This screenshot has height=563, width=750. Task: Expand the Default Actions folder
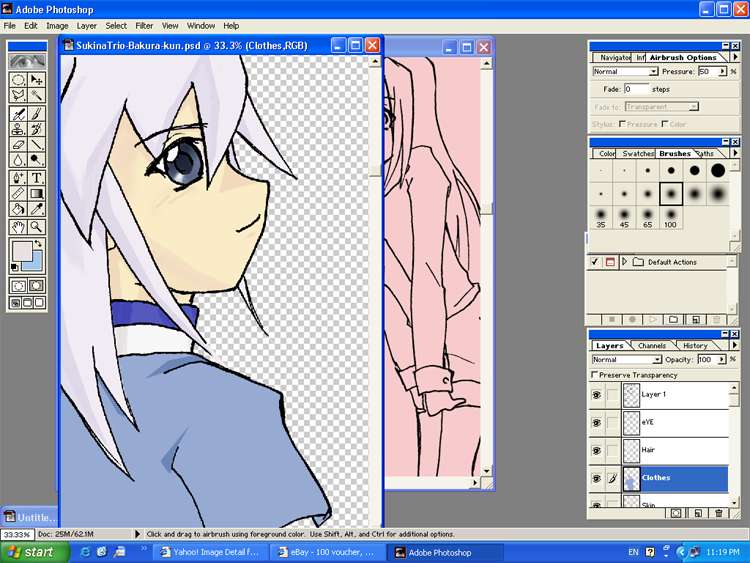(x=624, y=262)
